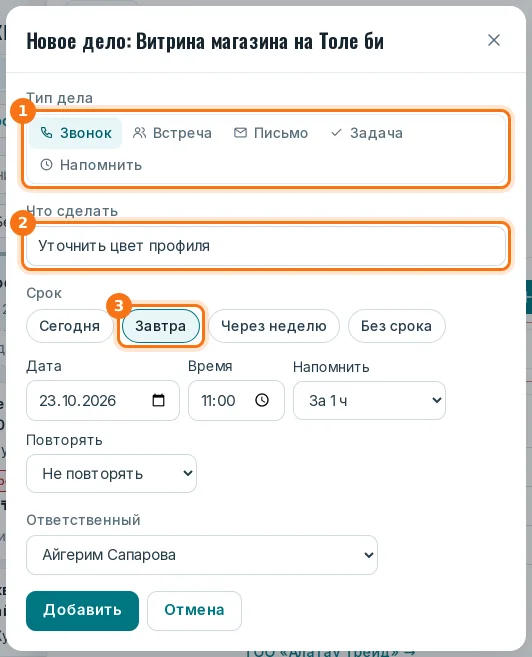
Task: Open the Ответственный dropdown Айгерим Сапарова
Action: (202, 555)
